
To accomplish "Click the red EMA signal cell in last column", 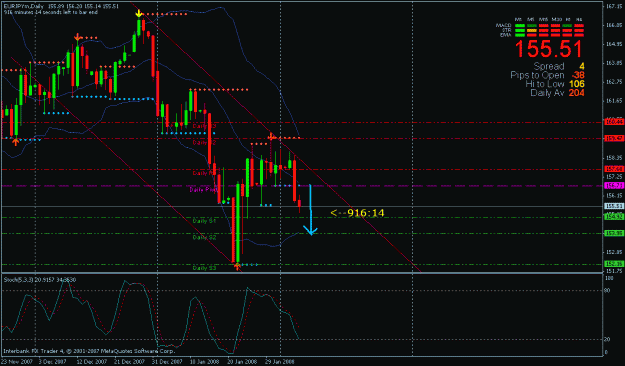I will (x=579, y=35).
